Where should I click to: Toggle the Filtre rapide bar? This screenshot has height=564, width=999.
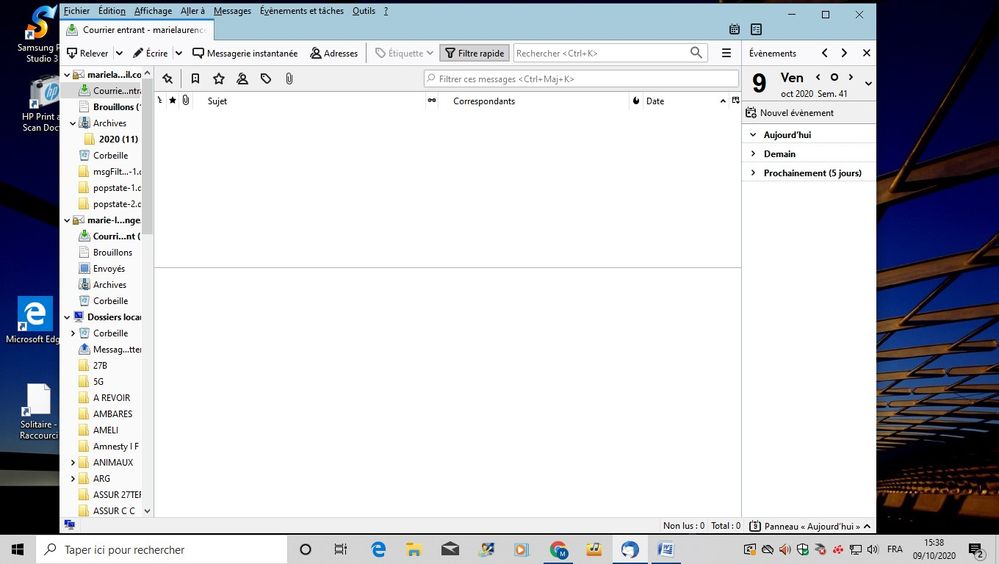tap(474, 53)
